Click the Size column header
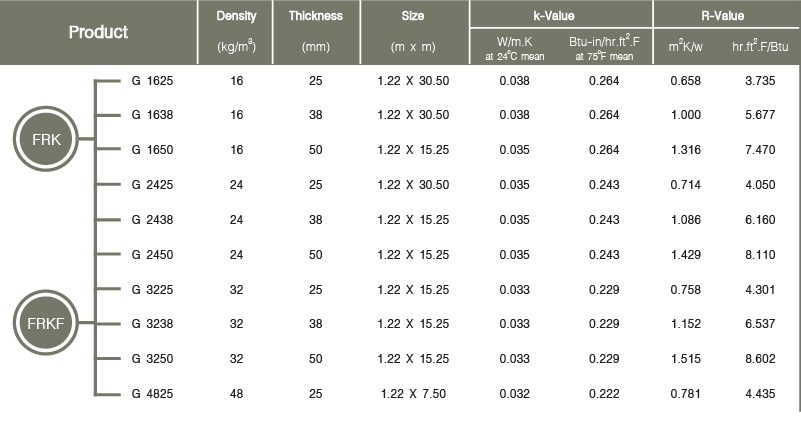Viewport: 801px width, 421px height. click(x=413, y=17)
